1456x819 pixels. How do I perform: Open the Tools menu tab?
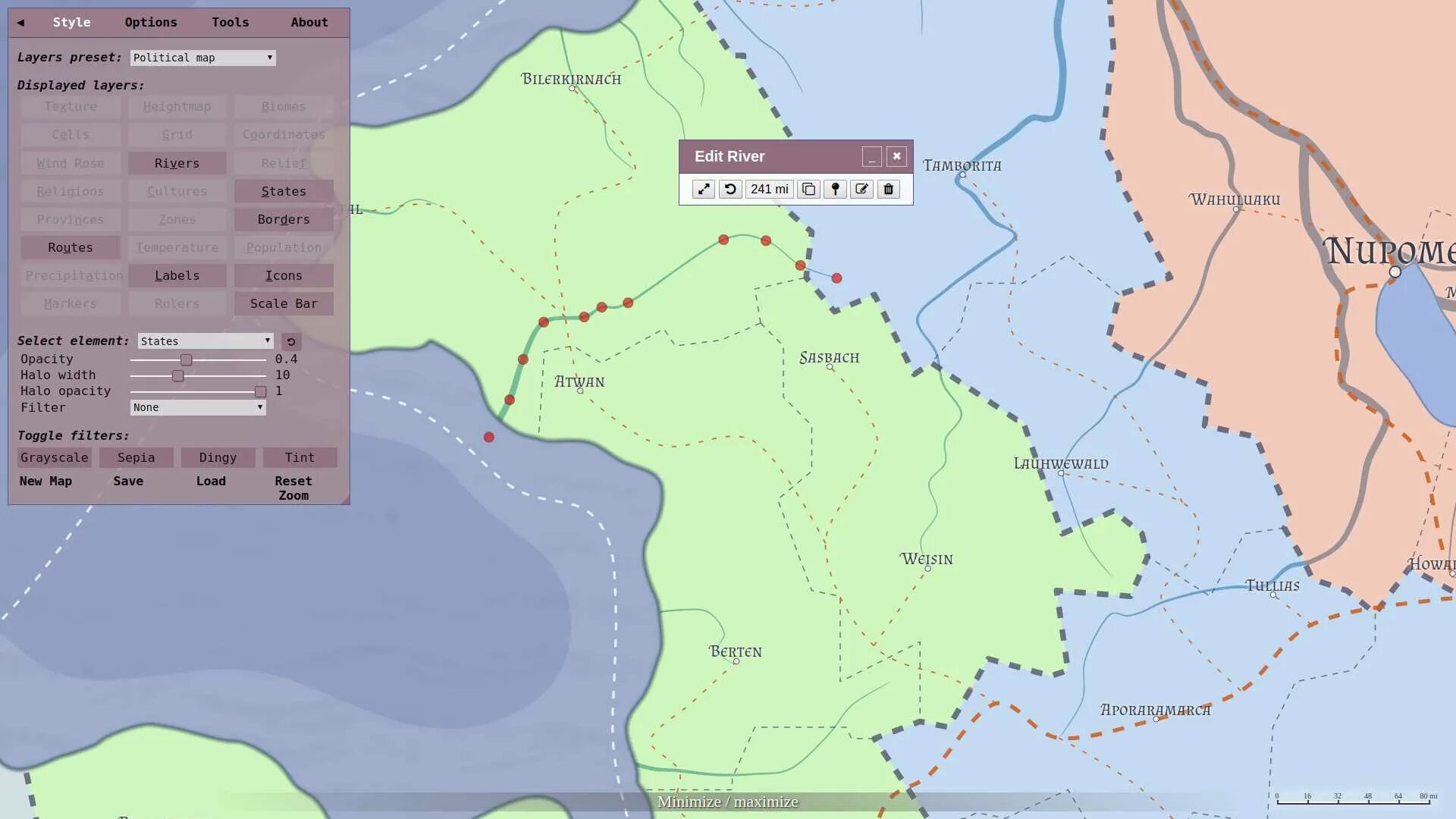click(230, 22)
